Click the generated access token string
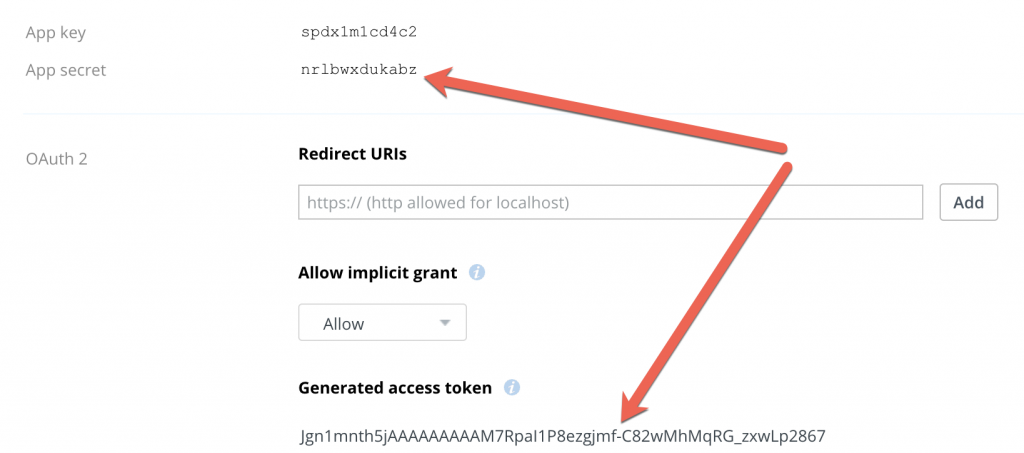Viewport: 1024px width, 453px height. tap(563, 435)
